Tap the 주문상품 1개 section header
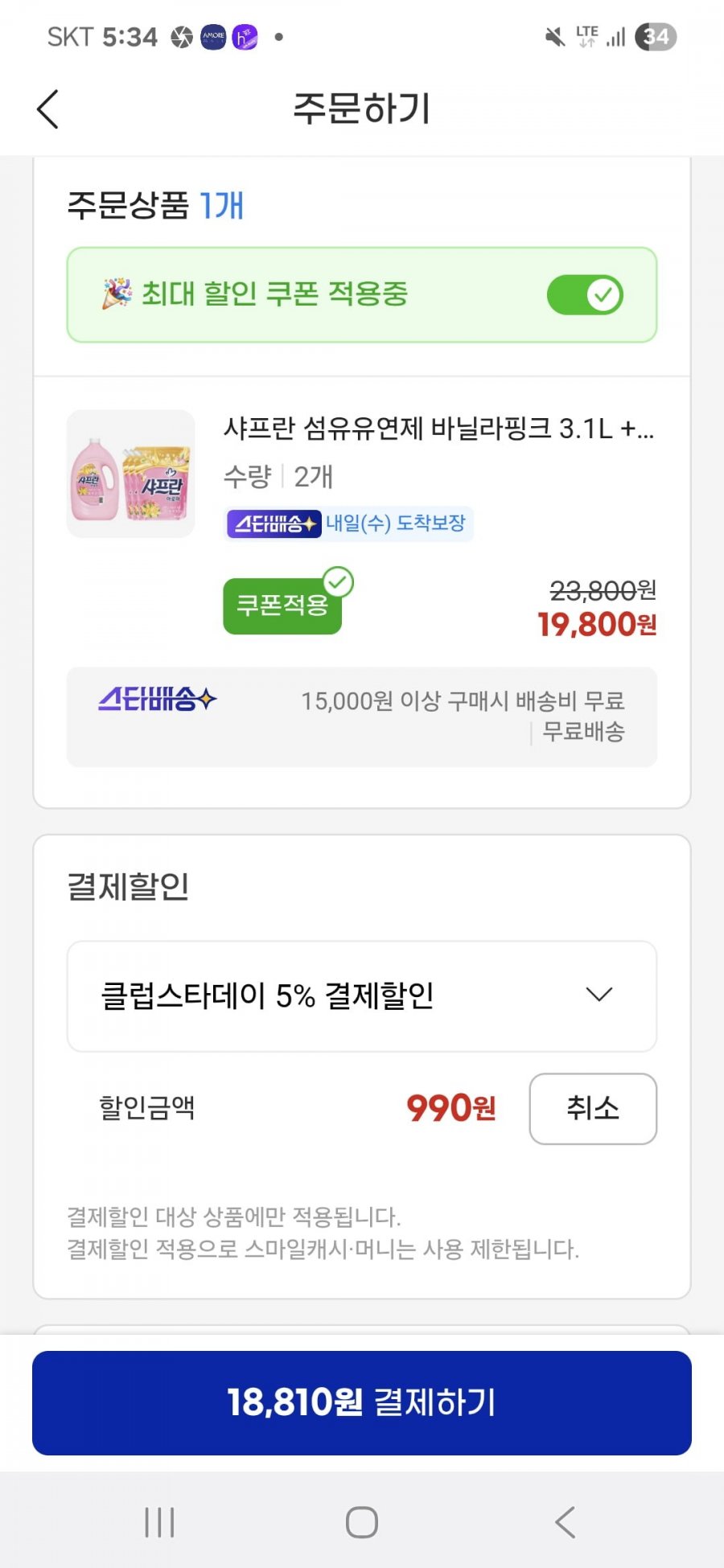The image size is (724, 1568). [x=155, y=206]
